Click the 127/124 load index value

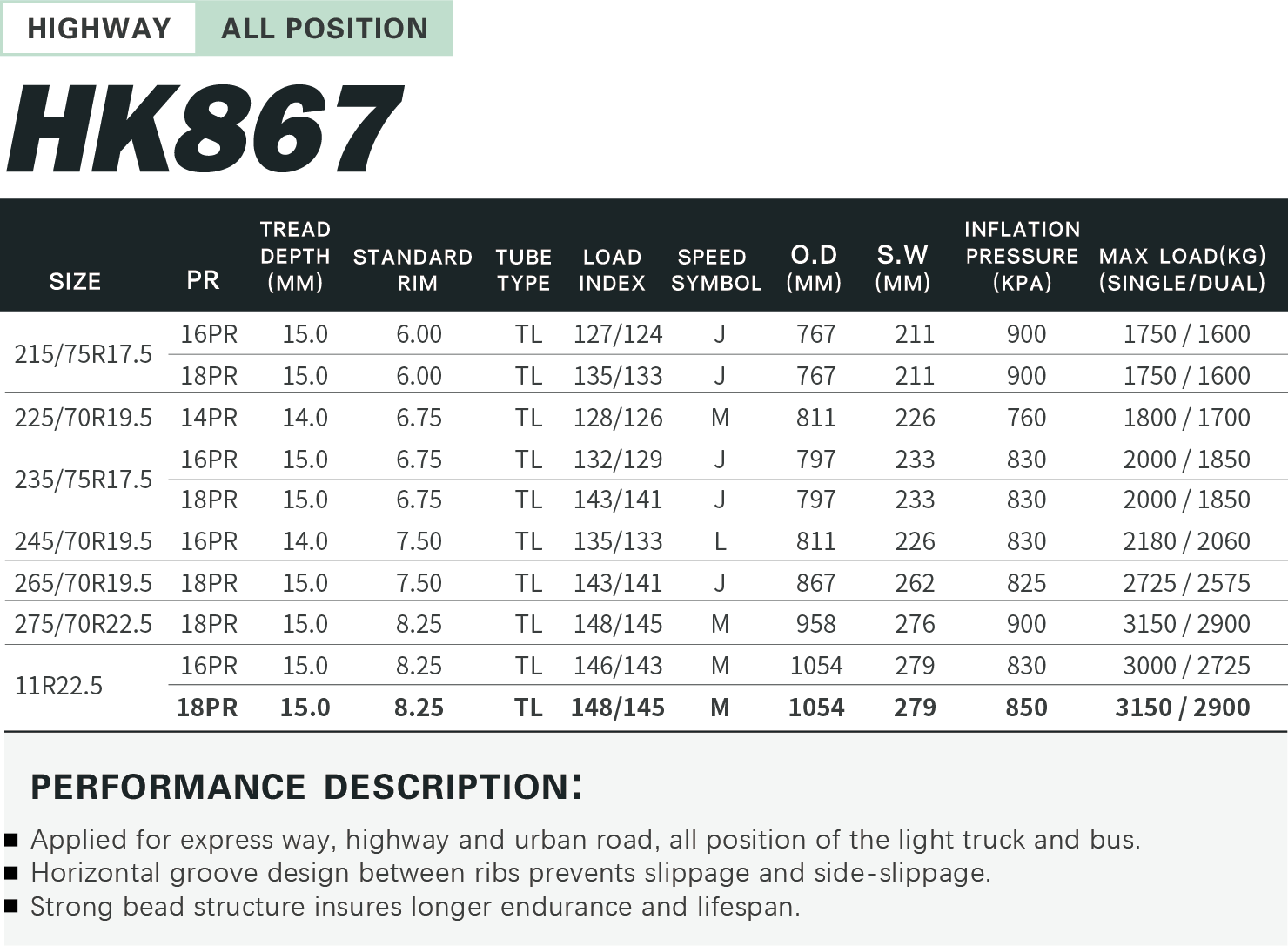pyautogui.click(x=617, y=334)
